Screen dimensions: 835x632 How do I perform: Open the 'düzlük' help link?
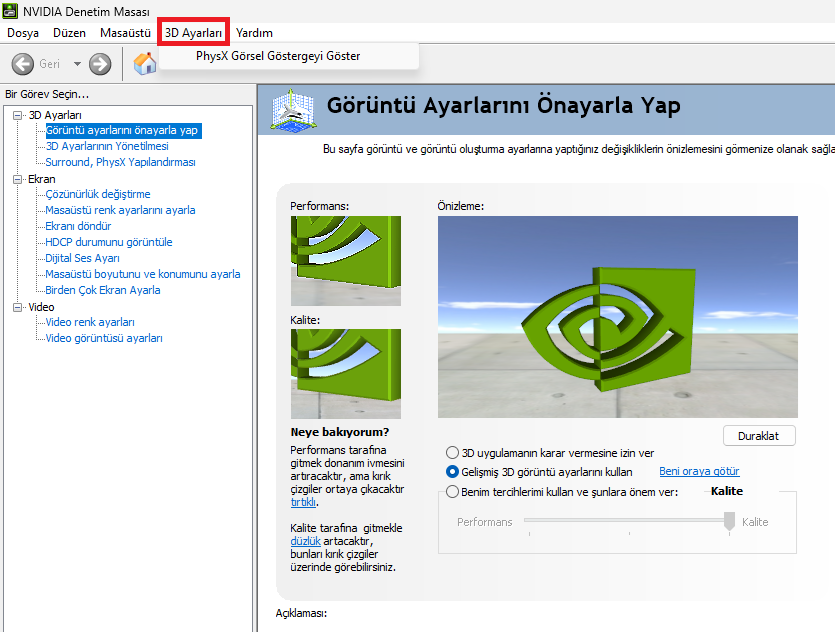(306, 541)
